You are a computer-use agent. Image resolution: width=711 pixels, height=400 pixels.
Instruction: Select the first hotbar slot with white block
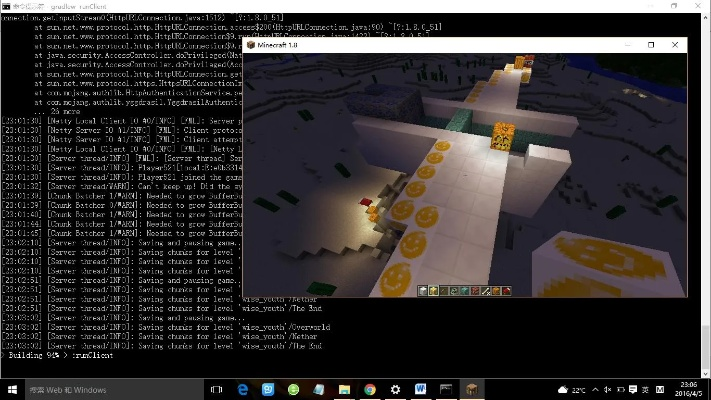422,290
